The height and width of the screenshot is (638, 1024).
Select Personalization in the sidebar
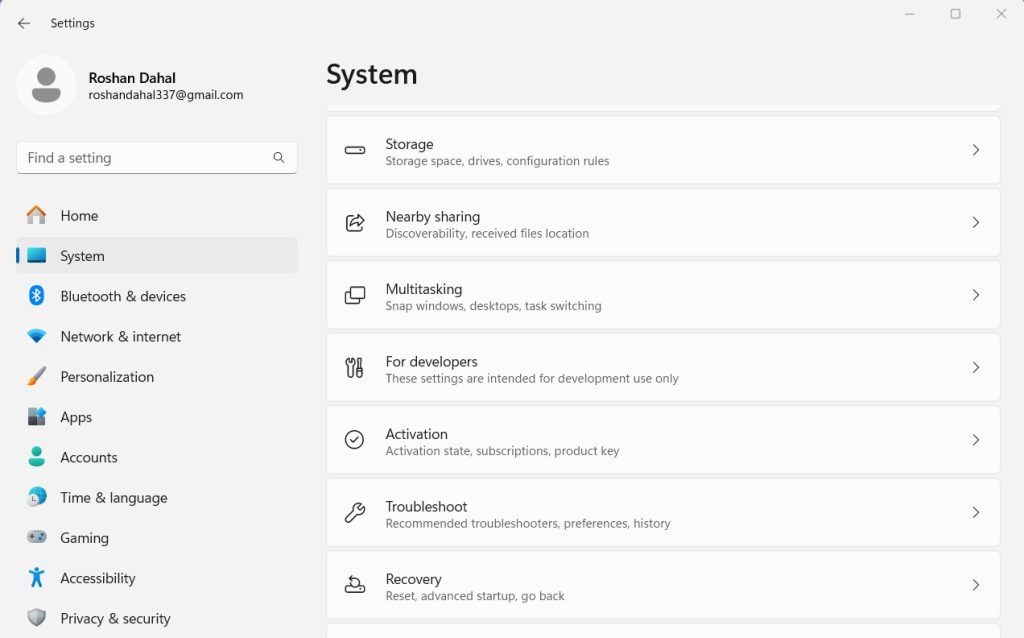tap(107, 377)
